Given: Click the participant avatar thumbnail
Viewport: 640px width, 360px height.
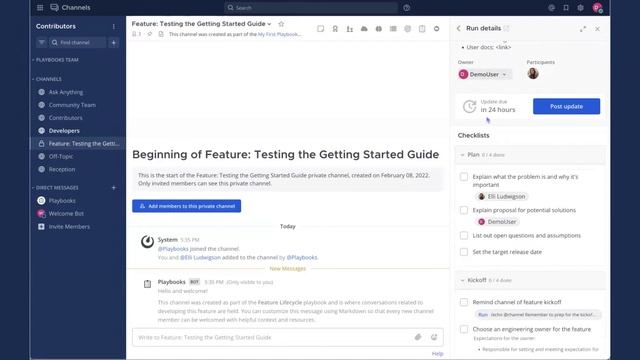Looking at the screenshot, I should (533, 73).
